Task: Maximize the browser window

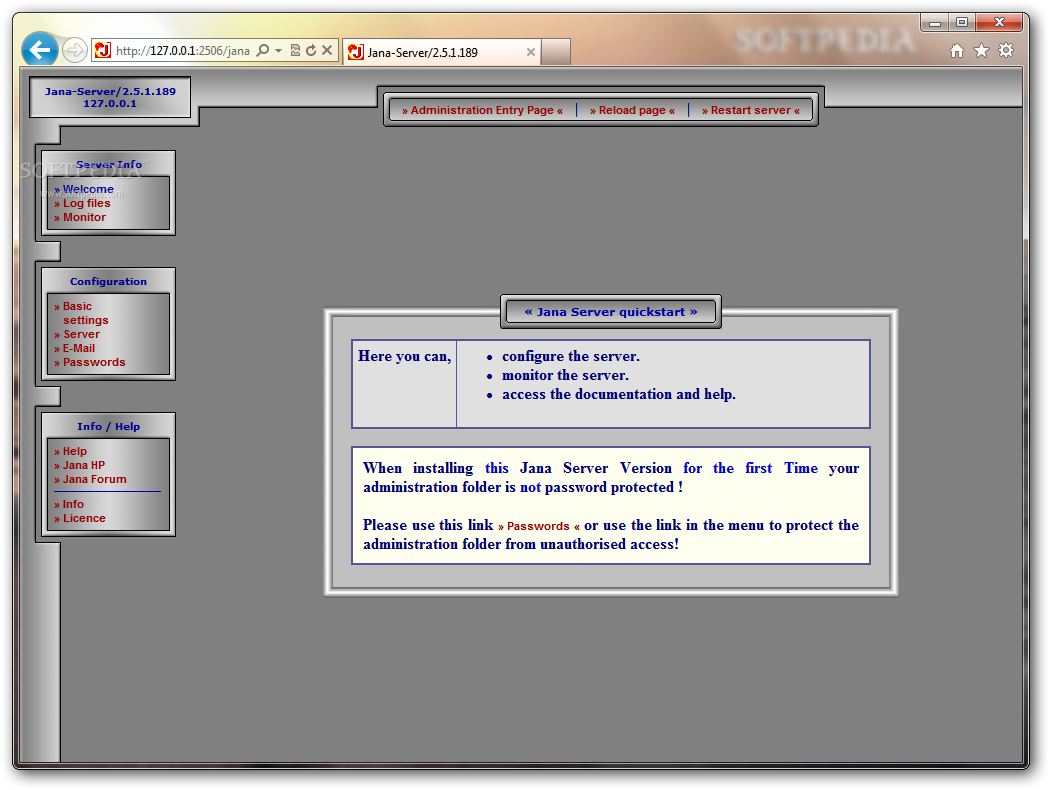Action: (x=962, y=23)
